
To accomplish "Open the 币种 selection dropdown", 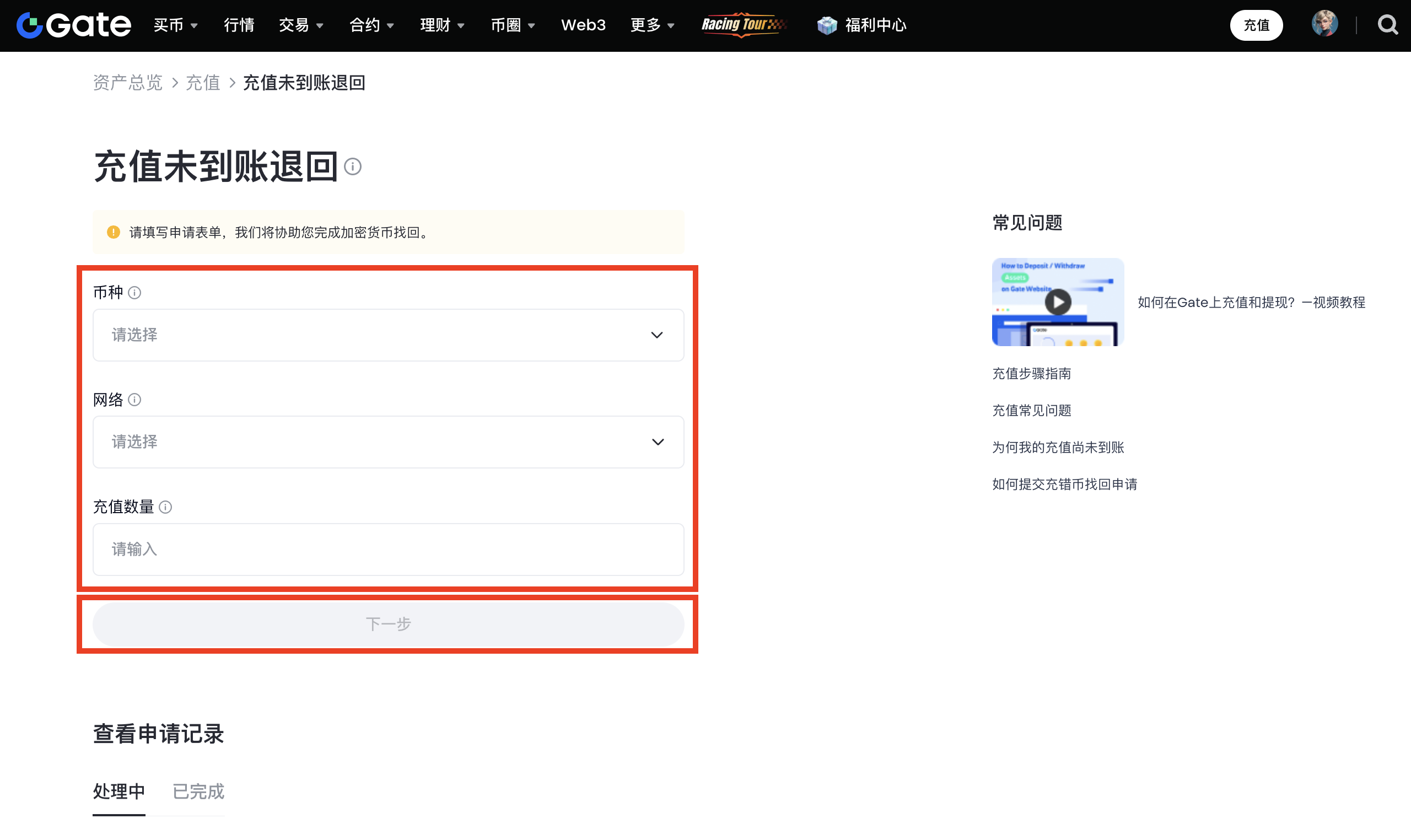I will click(388, 335).
